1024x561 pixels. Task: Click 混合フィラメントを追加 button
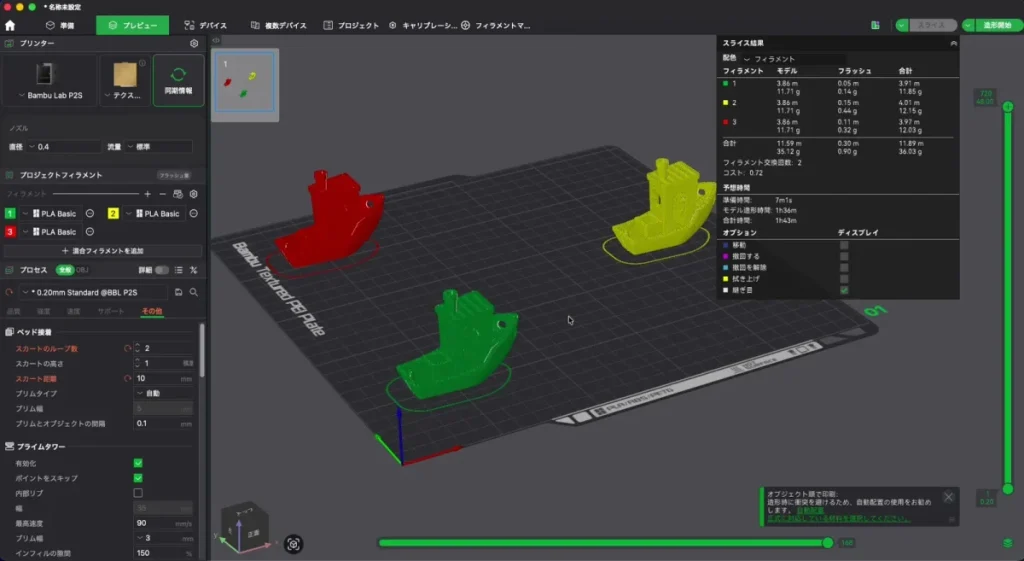[x=103, y=251]
